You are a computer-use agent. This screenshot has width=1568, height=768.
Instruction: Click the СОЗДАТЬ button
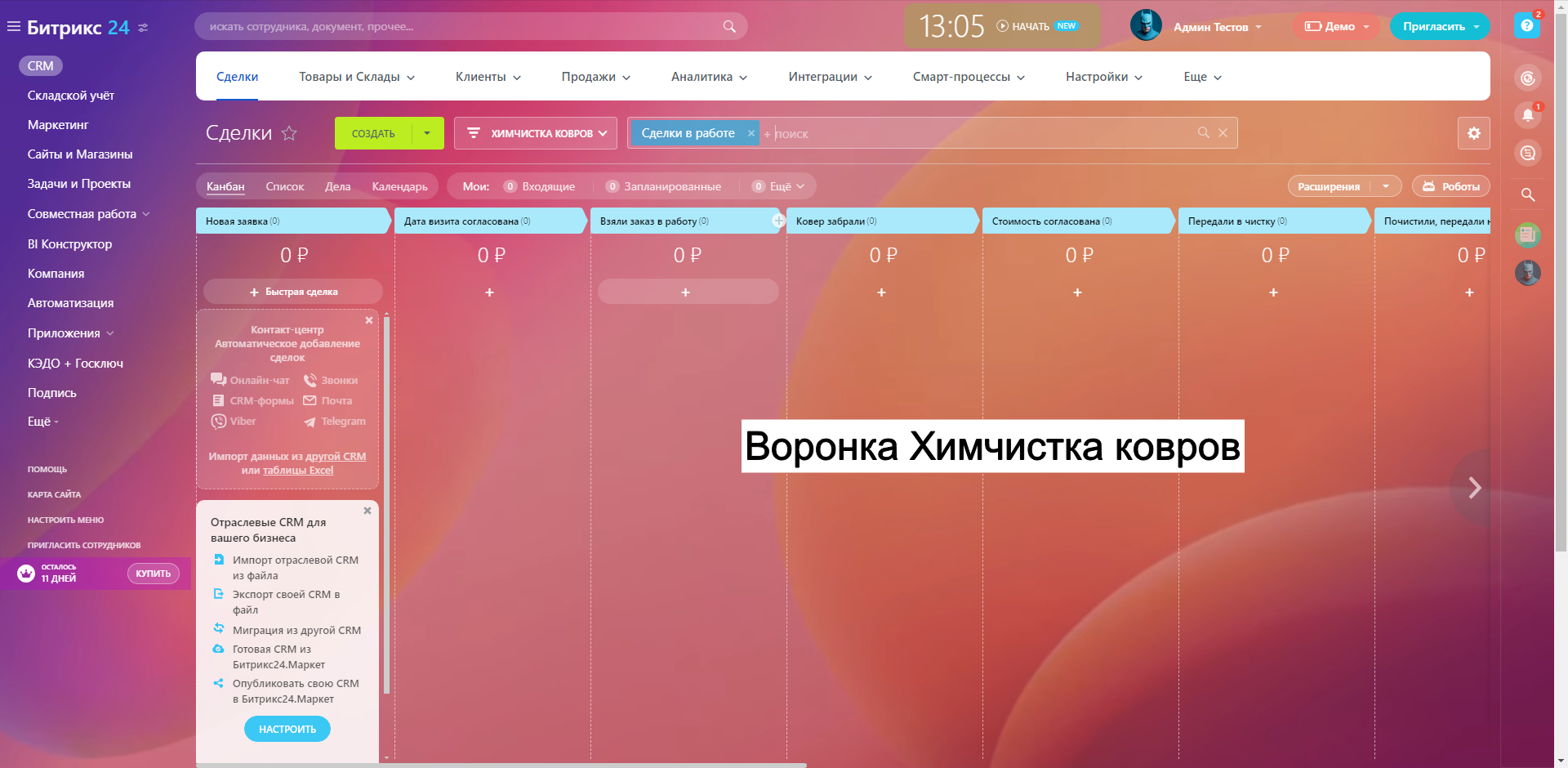[x=373, y=133]
